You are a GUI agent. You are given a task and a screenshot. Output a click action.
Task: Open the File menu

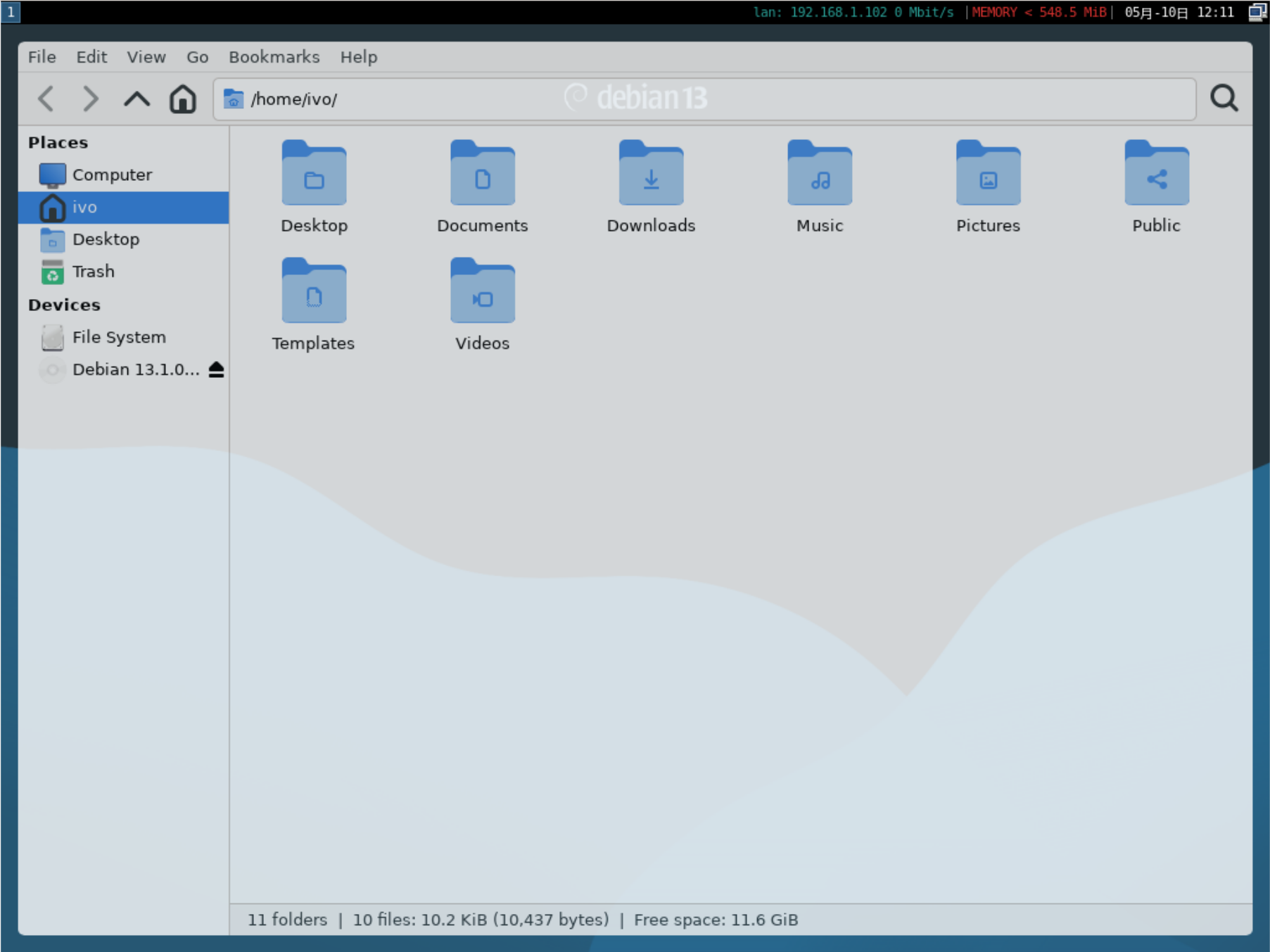(42, 57)
